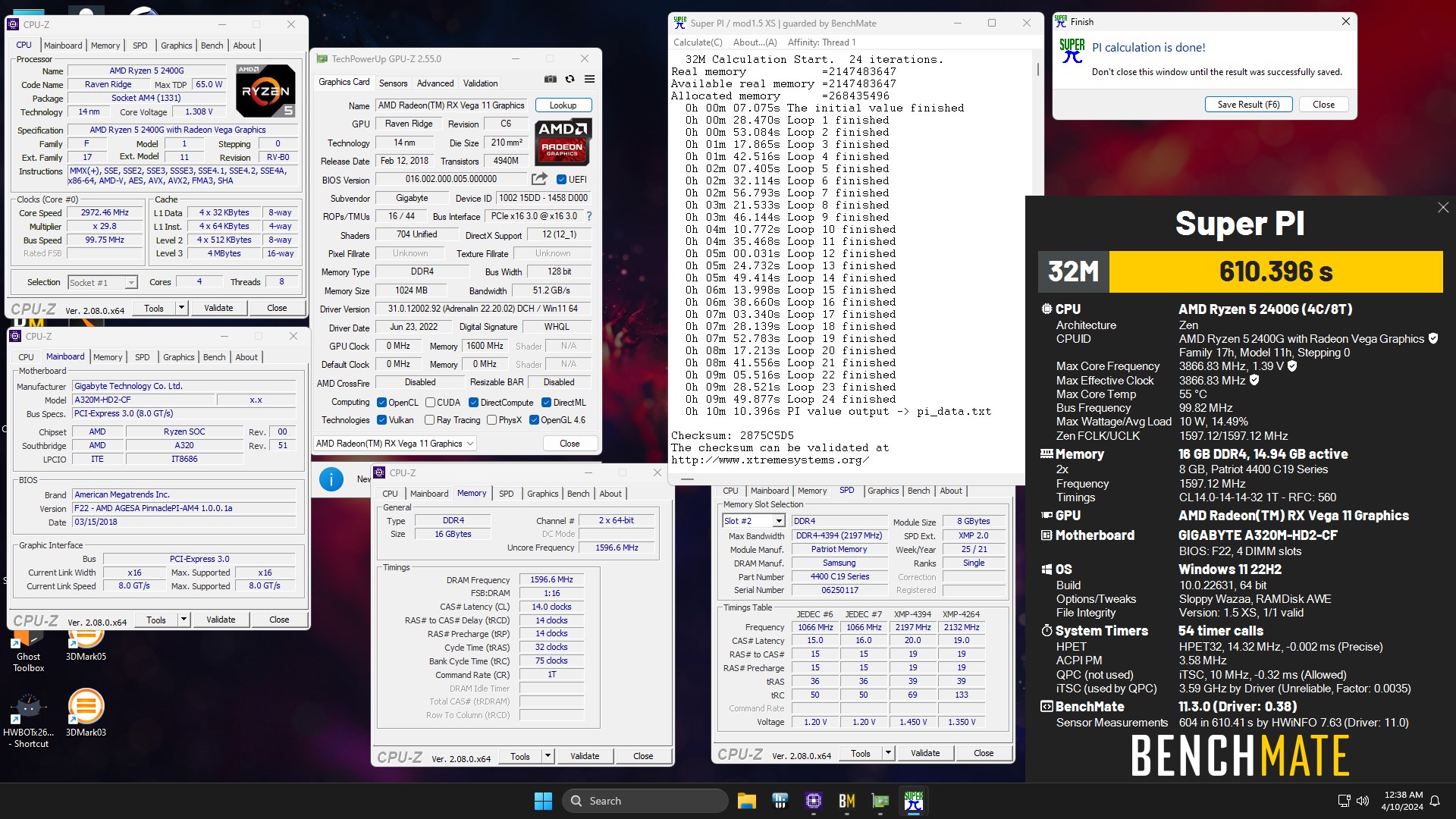Toggle the Vulkan checkbox
1456x819 pixels.
coord(382,420)
